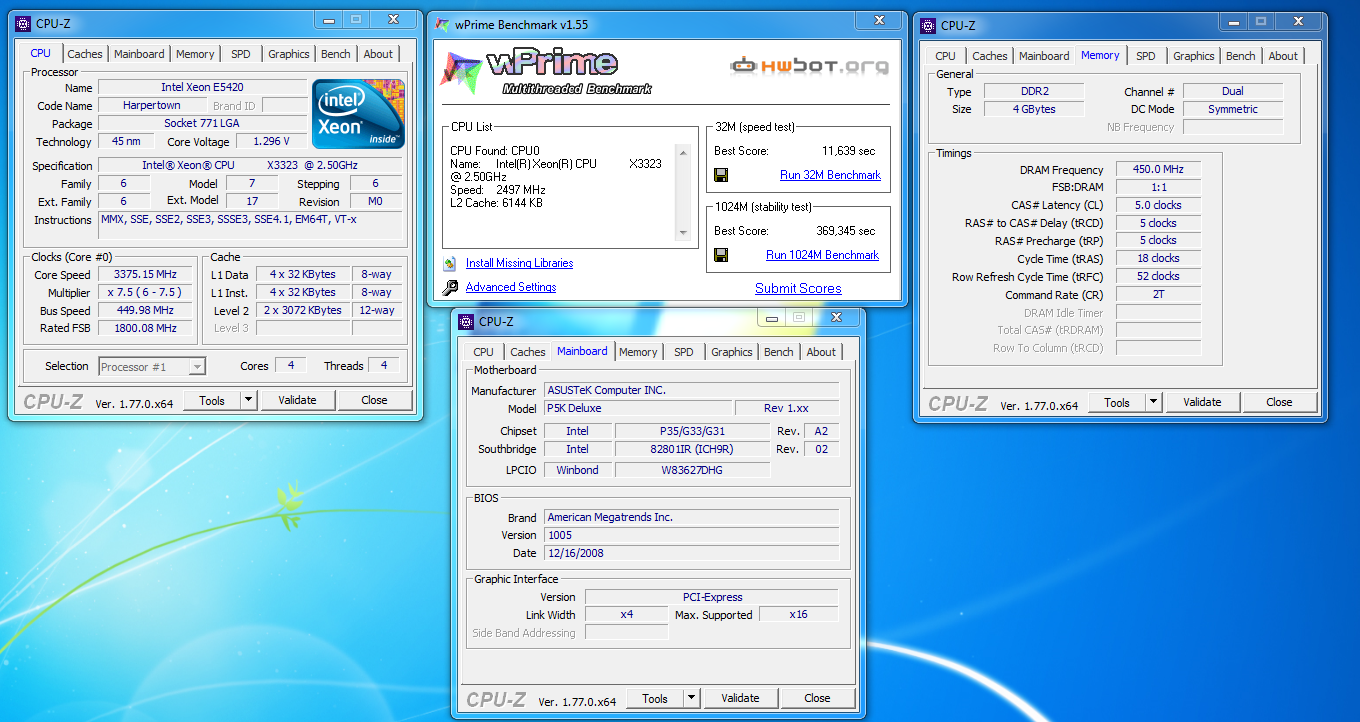This screenshot has height=722, width=1360.
Task: Click the 82801IR (ICH9R) southbridge field
Action: point(692,450)
